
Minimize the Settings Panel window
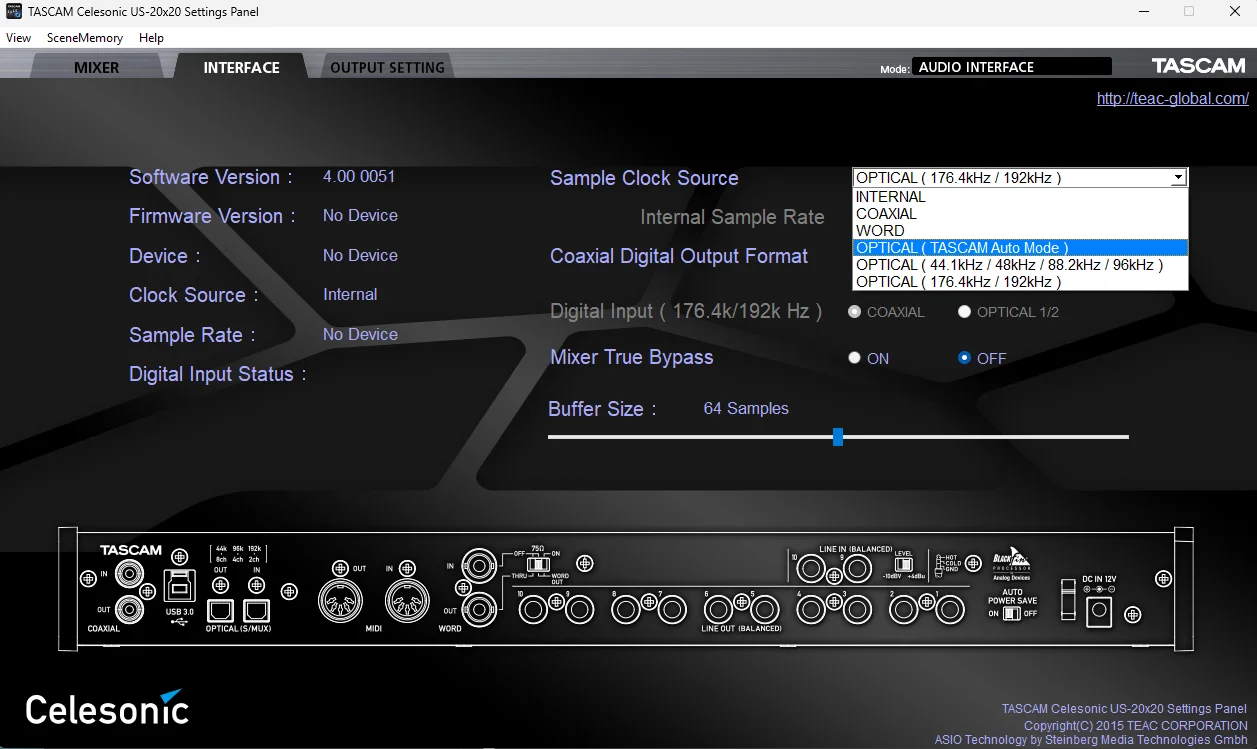[x=1142, y=11]
